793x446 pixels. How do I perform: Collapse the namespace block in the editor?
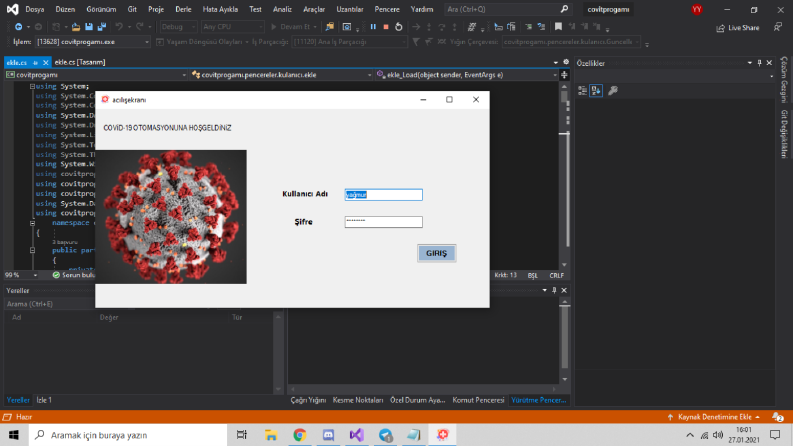click(x=32, y=223)
